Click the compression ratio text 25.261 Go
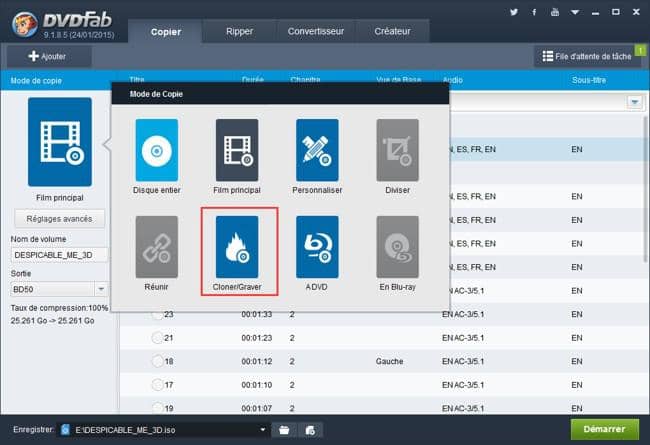Screen dimensions: 650x445 click(52, 321)
